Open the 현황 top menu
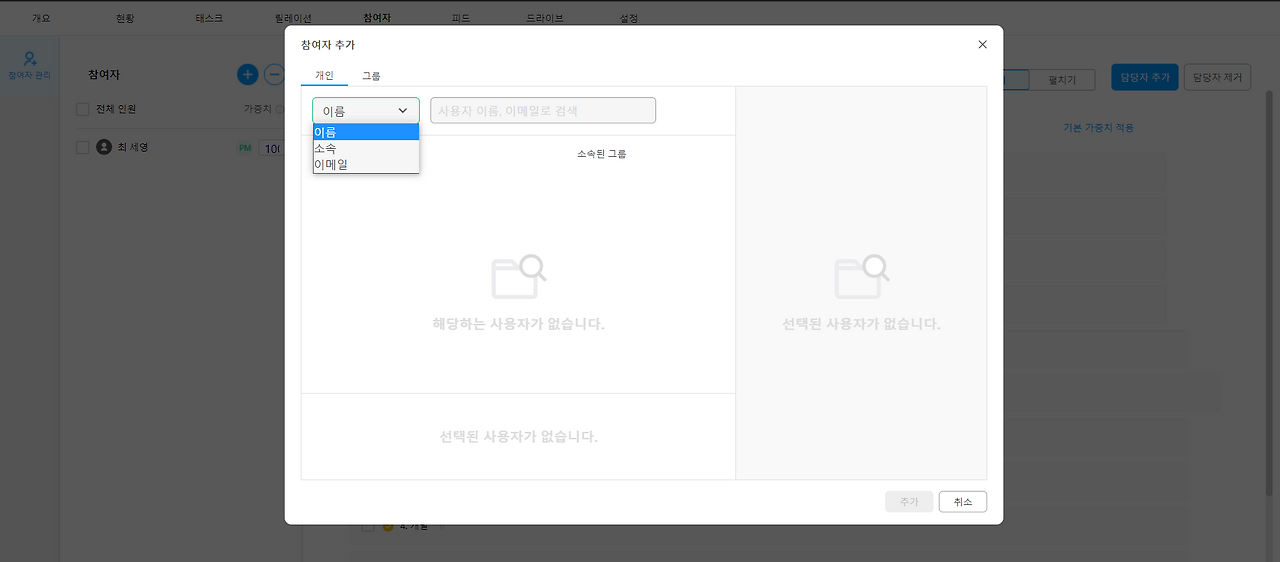The width and height of the screenshot is (1280, 562). tap(125, 18)
